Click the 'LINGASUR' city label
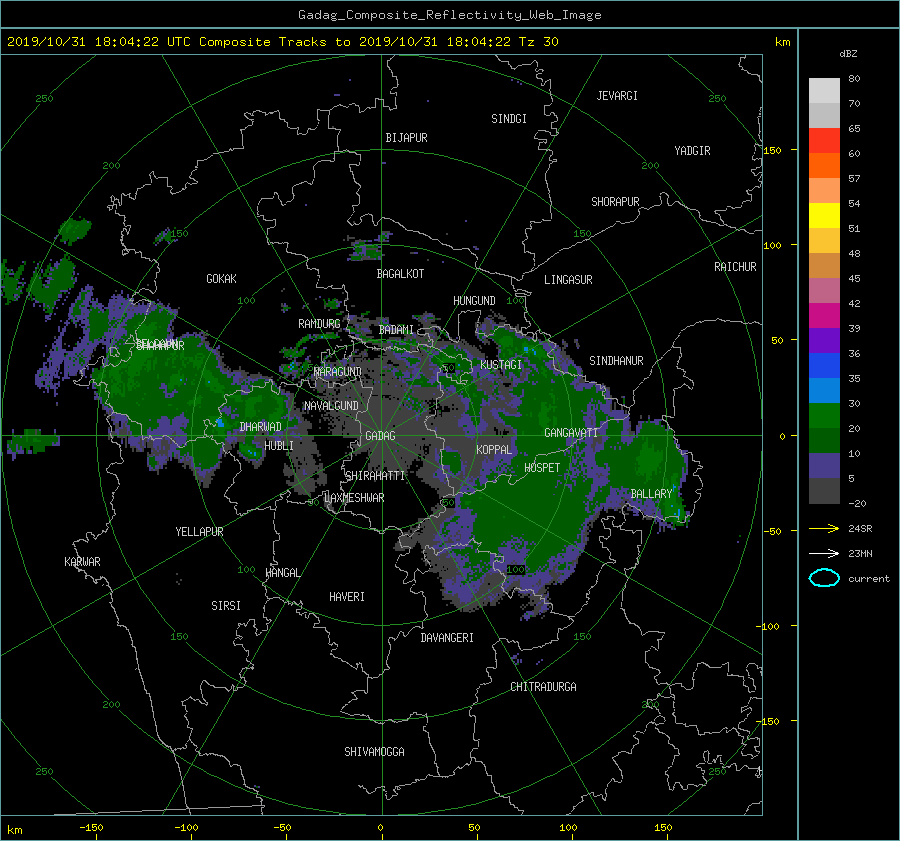The width and height of the screenshot is (900, 841). point(568,280)
